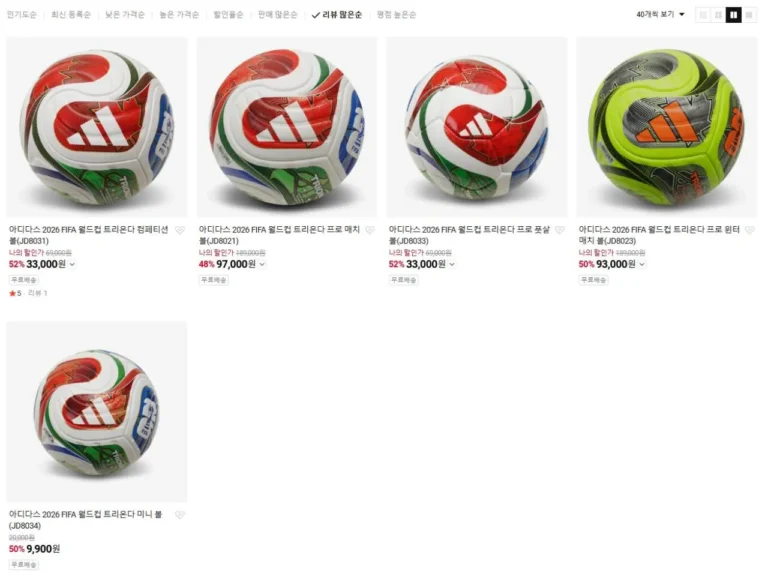Screen dimensions: 768x576
Task: Open 리뷰 1 link under the Competition ball
Action: tap(38, 293)
